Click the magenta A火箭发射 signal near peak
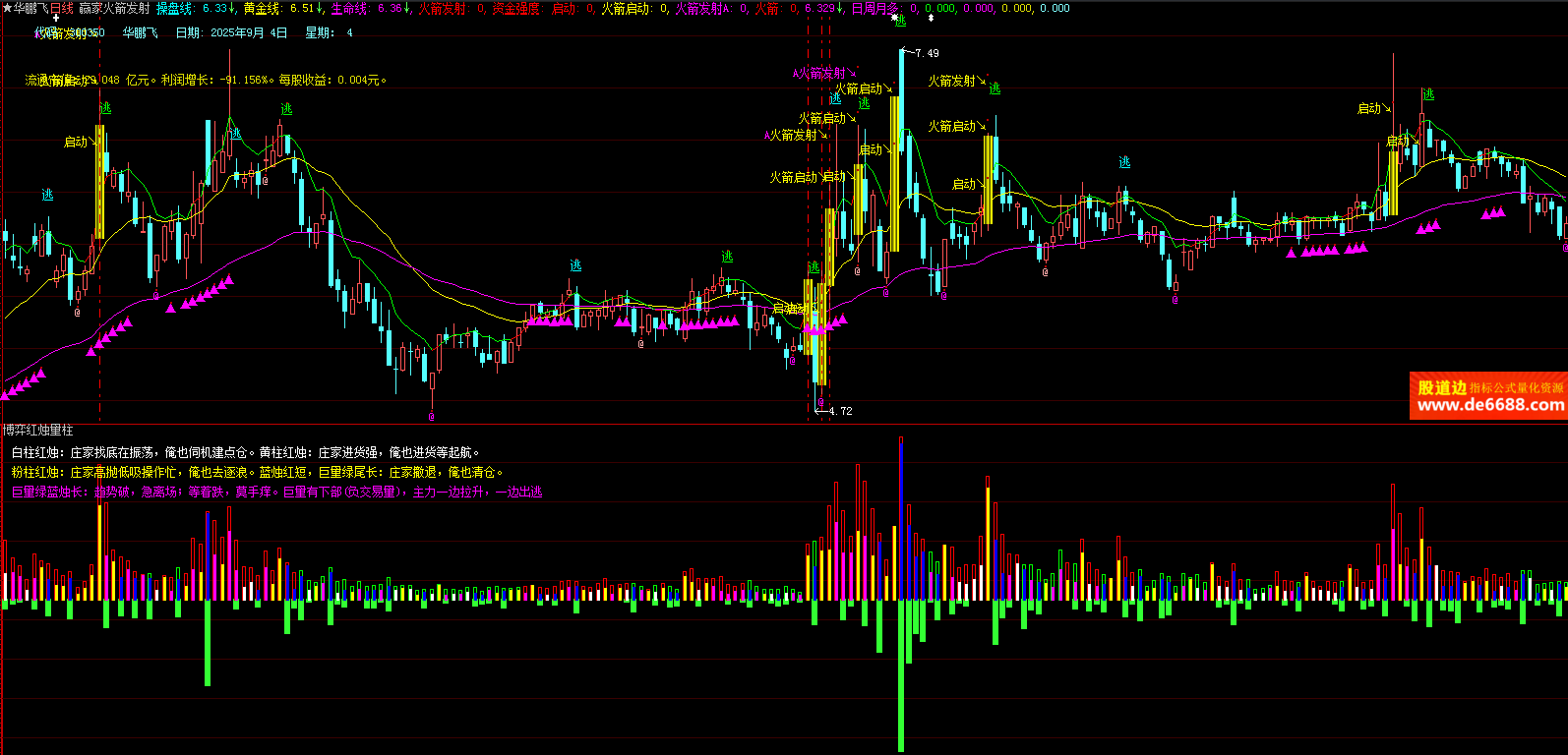1568x755 pixels. pos(820,73)
